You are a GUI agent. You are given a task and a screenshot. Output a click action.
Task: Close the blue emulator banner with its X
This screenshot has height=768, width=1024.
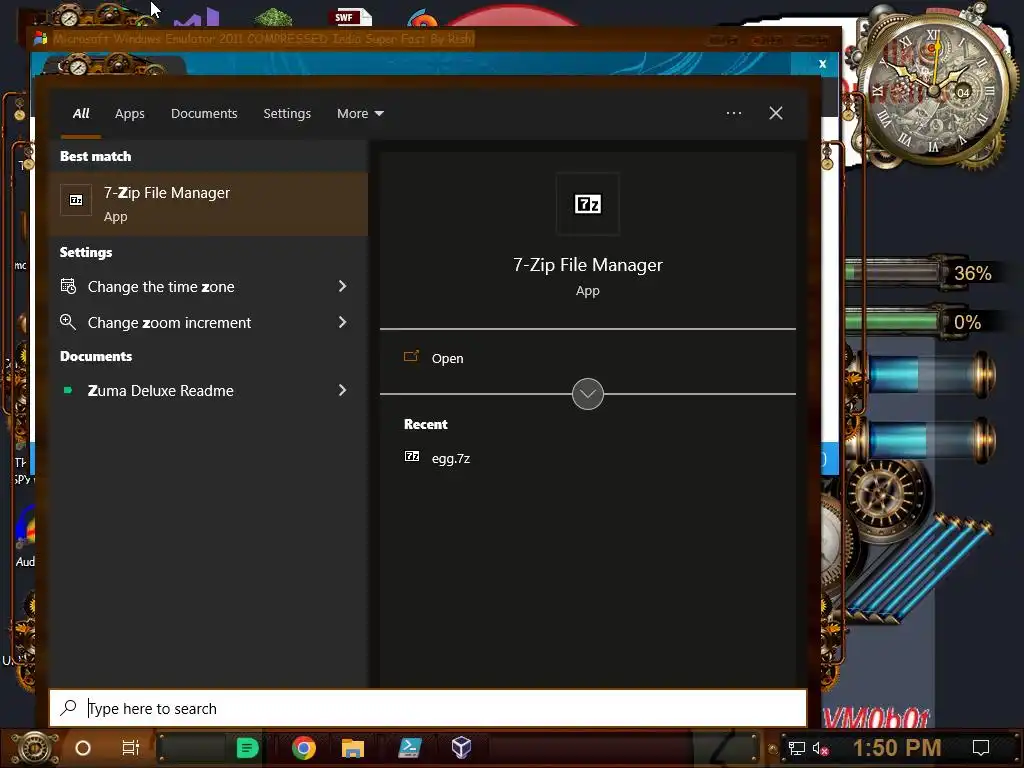click(x=822, y=63)
